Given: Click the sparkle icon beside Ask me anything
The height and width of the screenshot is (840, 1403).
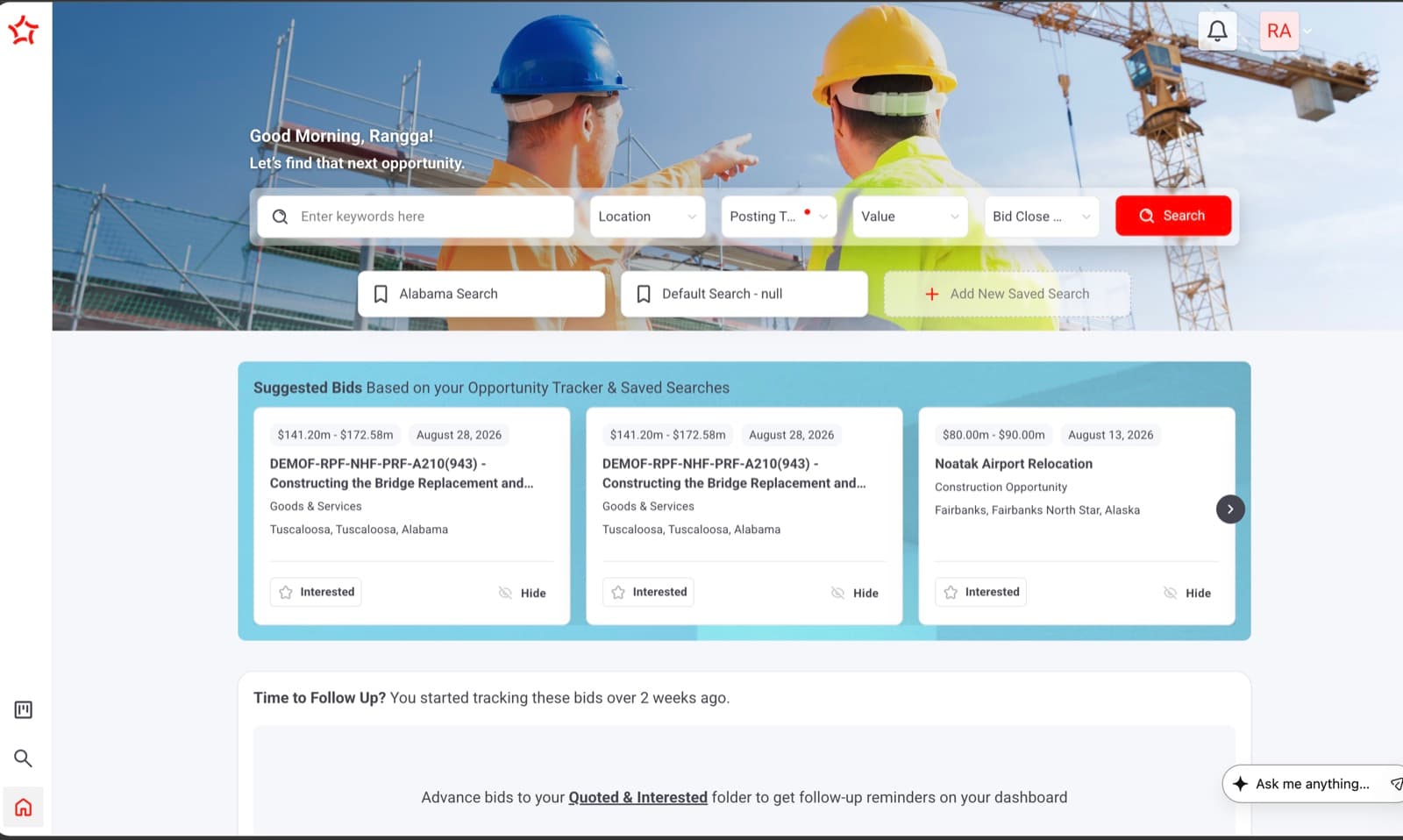Looking at the screenshot, I should coord(1240,784).
